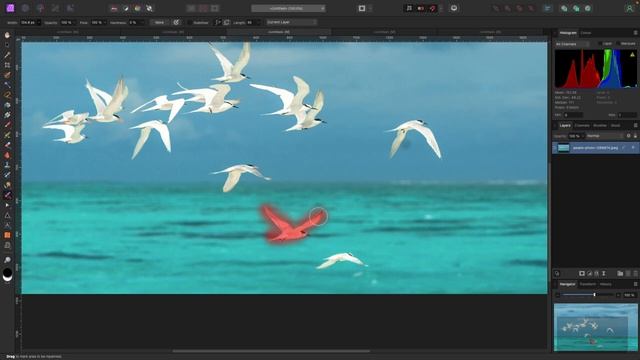Select the Clone Brush stamp tool
The width and height of the screenshot is (640, 360).
[x=7, y=165]
